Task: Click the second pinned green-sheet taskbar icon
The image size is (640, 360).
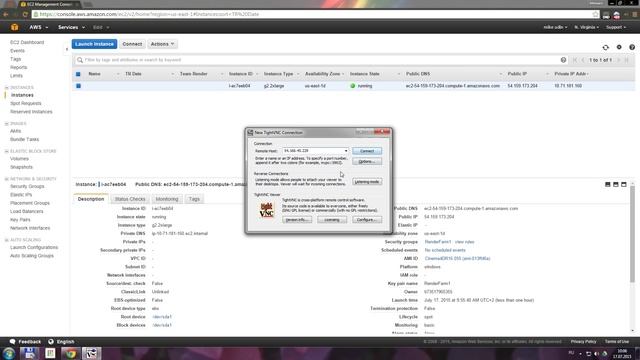Action: (x=50, y=353)
